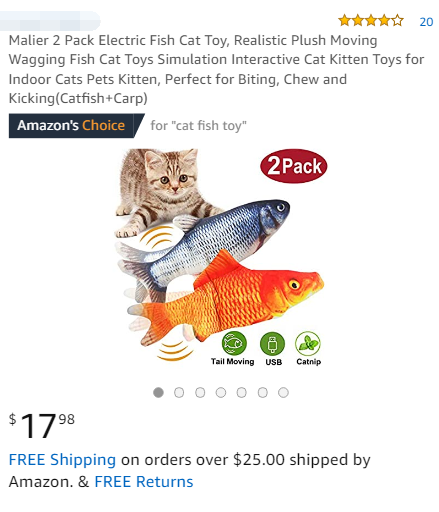Click the blue catfish toy picture
The image size is (439, 512).
[203, 243]
